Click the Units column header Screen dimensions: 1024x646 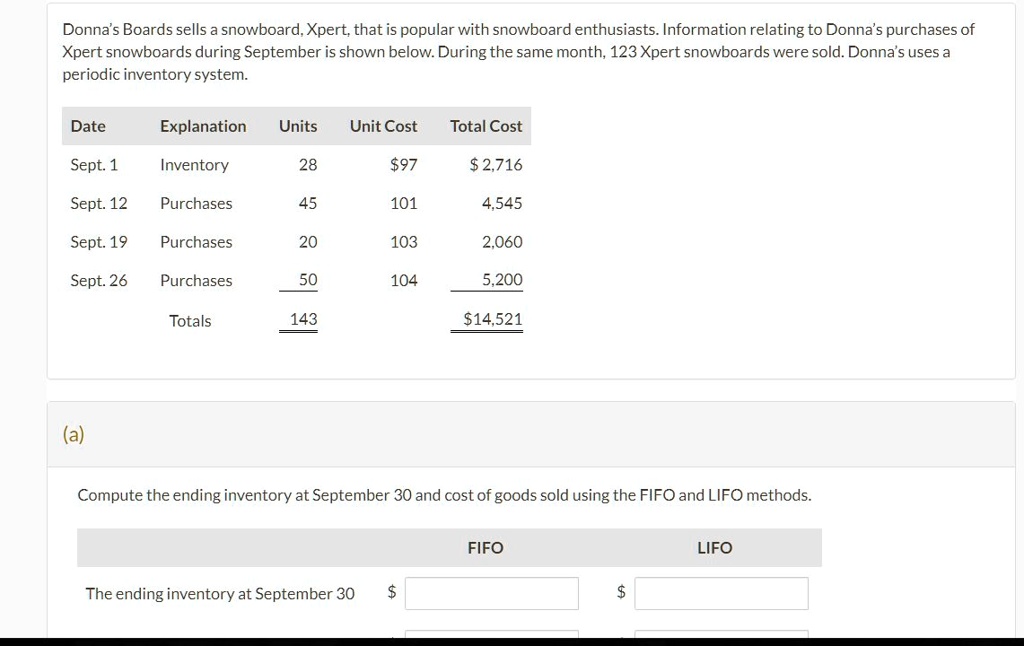(298, 126)
